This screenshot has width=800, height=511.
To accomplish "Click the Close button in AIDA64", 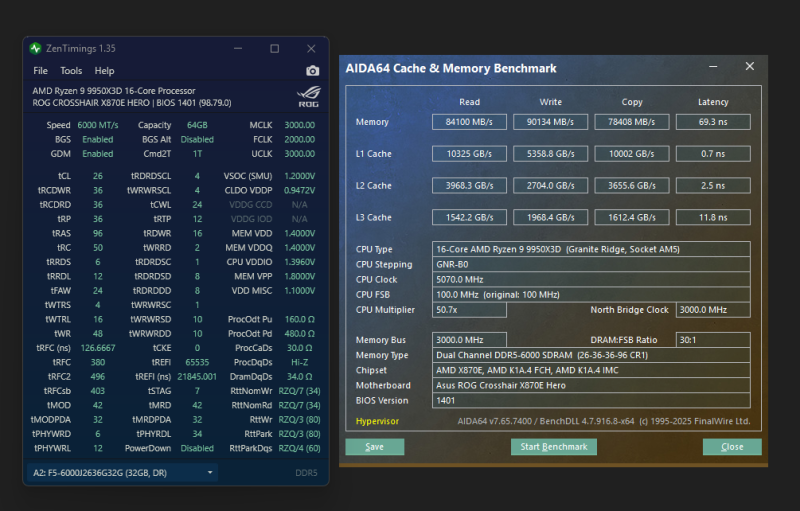I will tap(732, 447).
